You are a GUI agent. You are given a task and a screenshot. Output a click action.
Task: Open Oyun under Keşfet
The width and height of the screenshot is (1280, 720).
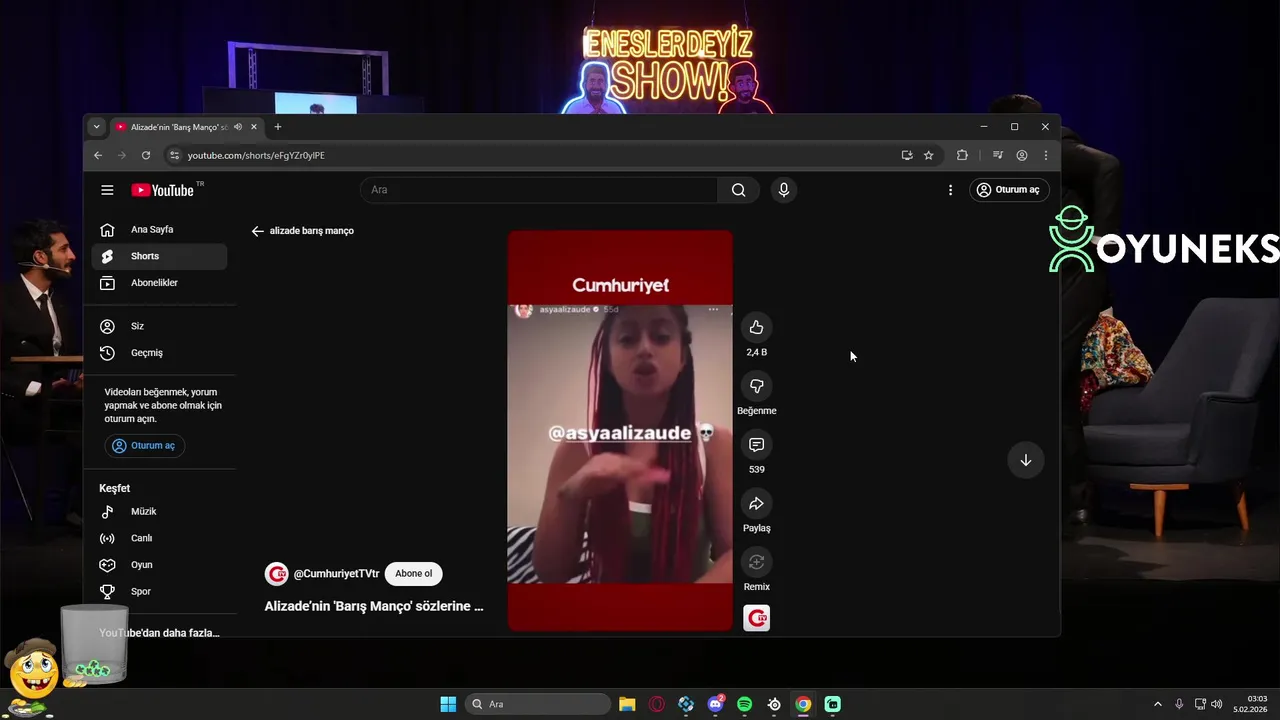(159, 565)
